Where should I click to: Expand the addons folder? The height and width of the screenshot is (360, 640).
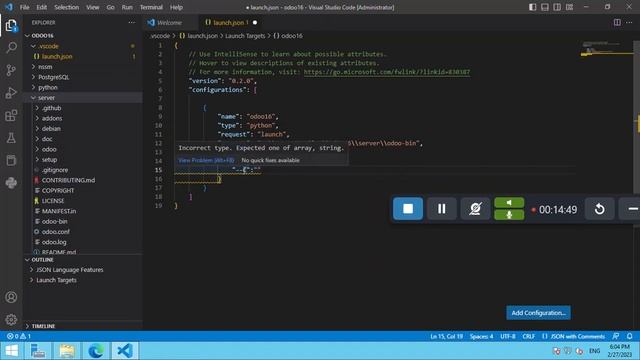52,118
